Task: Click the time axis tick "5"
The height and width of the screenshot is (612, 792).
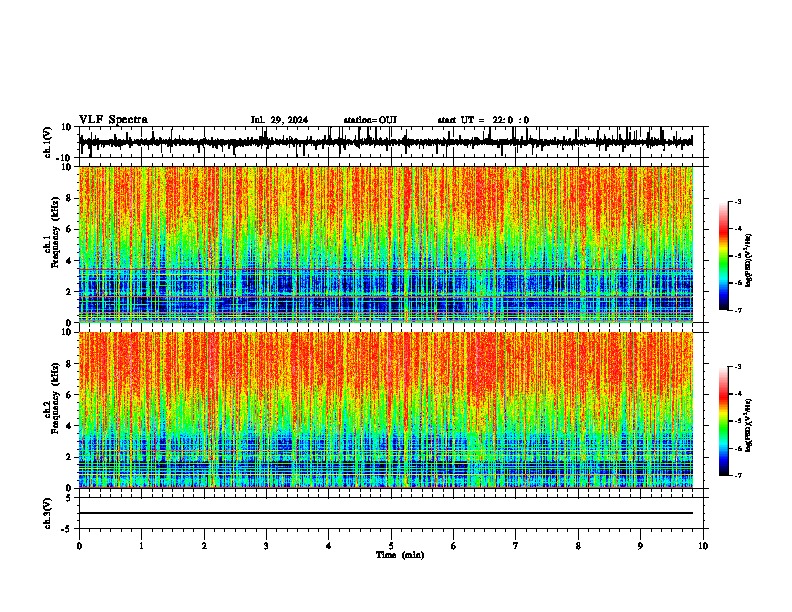Action: coord(391,546)
